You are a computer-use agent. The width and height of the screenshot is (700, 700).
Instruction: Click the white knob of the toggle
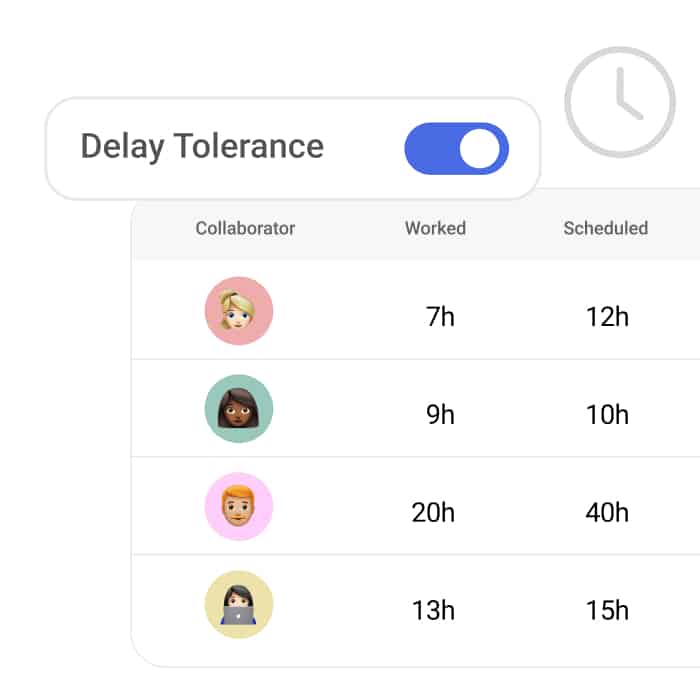480,149
